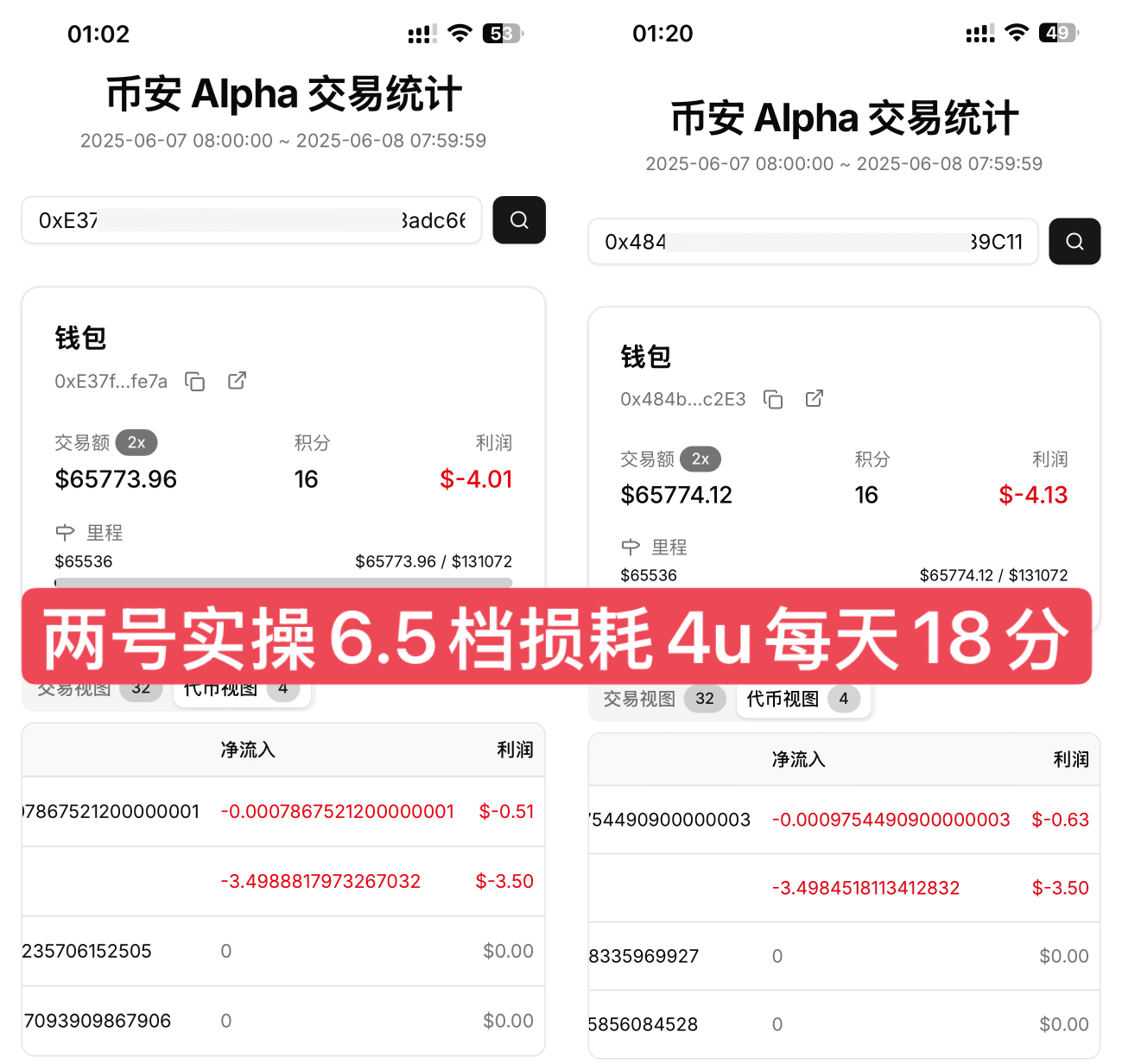Select 净流入 column header in right table
Image resolution: width=1122 pixels, height=1064 pixels.
point(799,759)
